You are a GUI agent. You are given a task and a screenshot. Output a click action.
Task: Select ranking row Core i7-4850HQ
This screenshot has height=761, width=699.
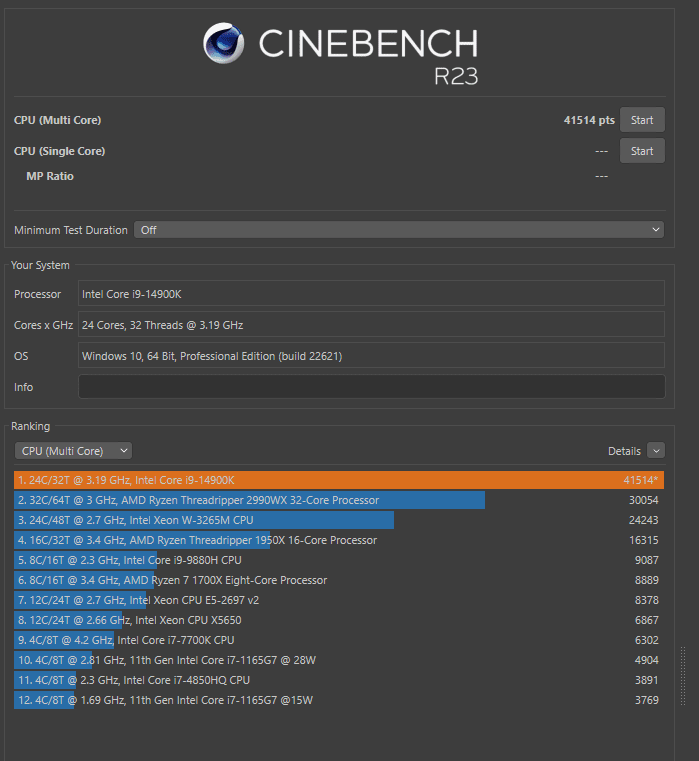(339, 680)
